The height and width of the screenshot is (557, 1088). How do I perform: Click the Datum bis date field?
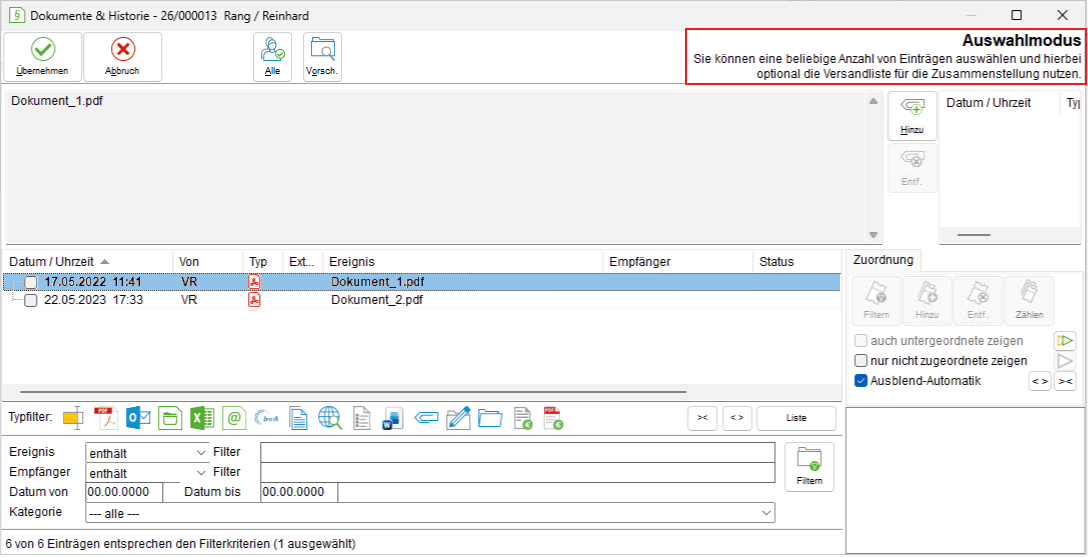(299, 492)
